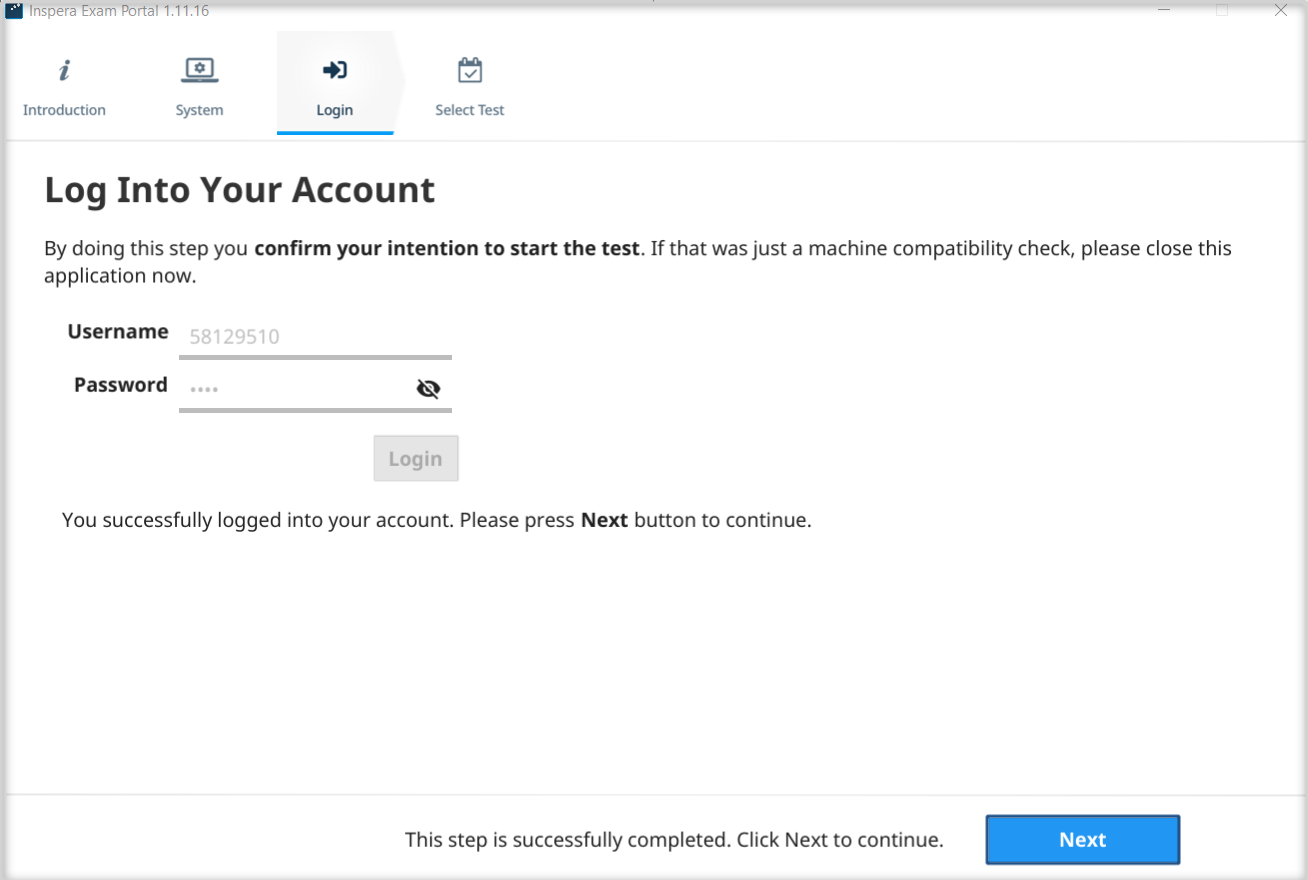Viewport: 1308px width, 880px height.
Task: Click the blue Next button
Action: click(1083, 840)
